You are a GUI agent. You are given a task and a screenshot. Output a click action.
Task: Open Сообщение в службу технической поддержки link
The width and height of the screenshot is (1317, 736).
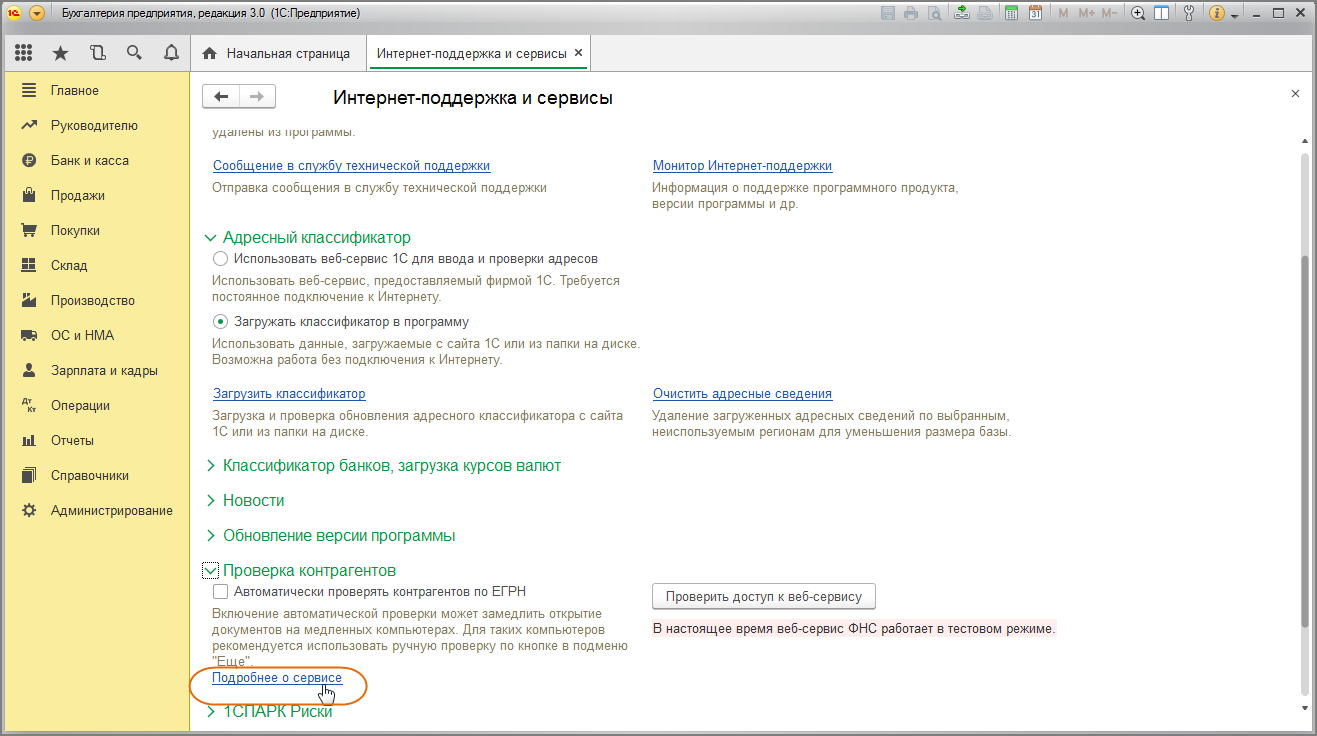(x=352, y=166)
